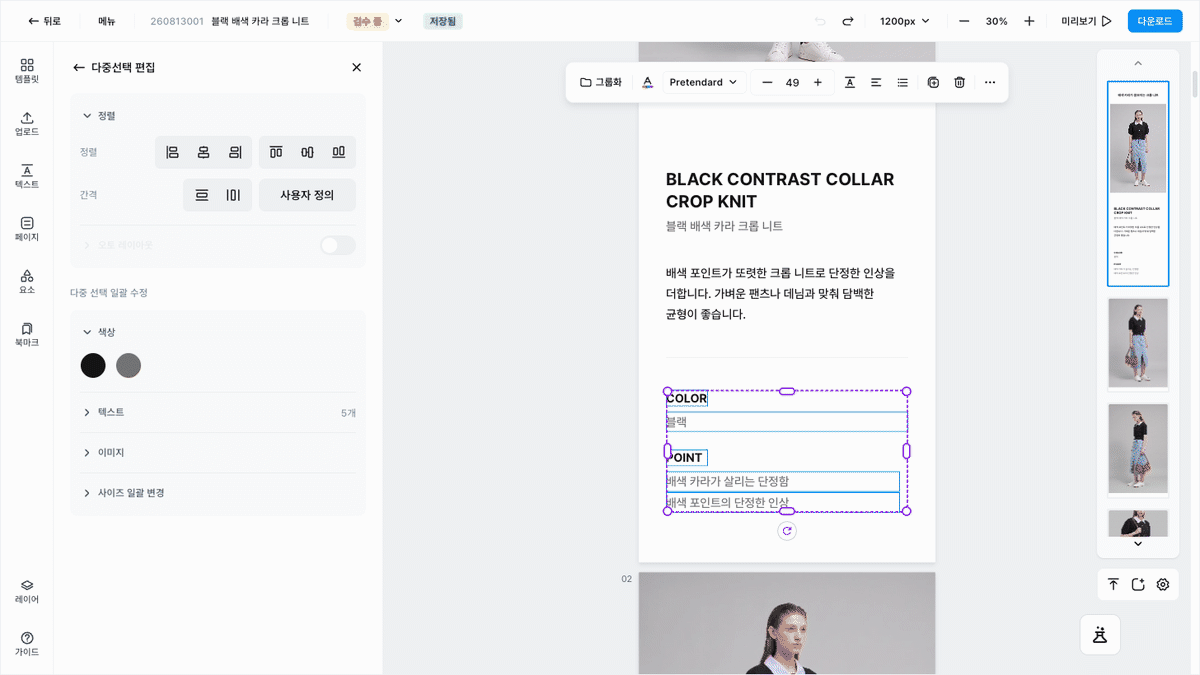Open the Pretendard font dropdown
This screenshot has width=1200, height=675.
703,82
